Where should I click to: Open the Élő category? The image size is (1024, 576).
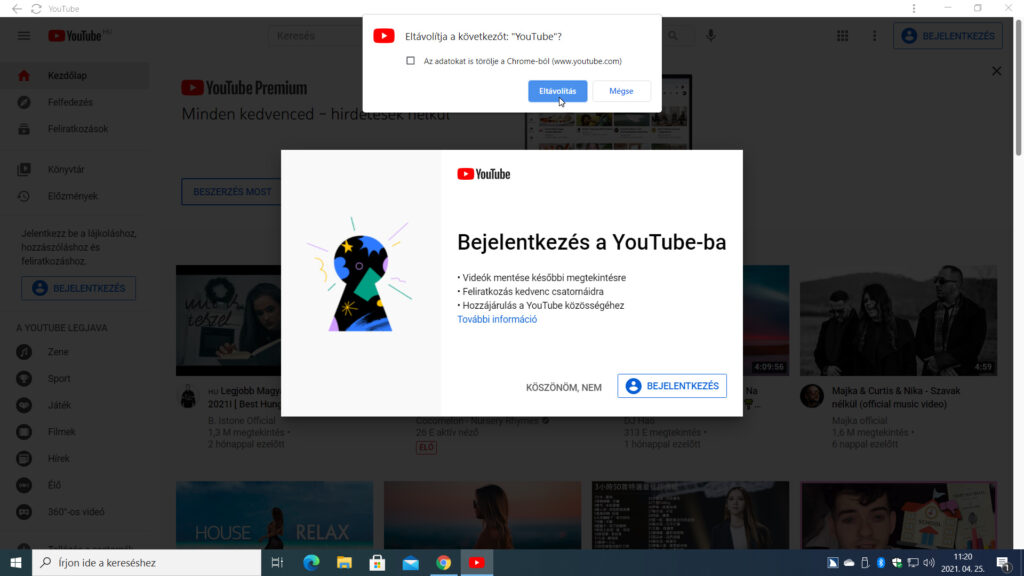[x=75, y=486]
